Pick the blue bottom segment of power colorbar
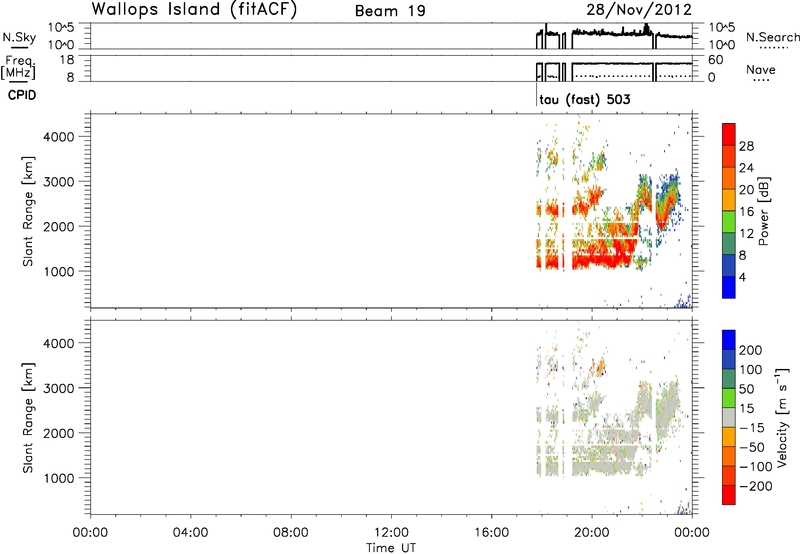The height and width of the screenshot is (554, 800). point(729,287)
